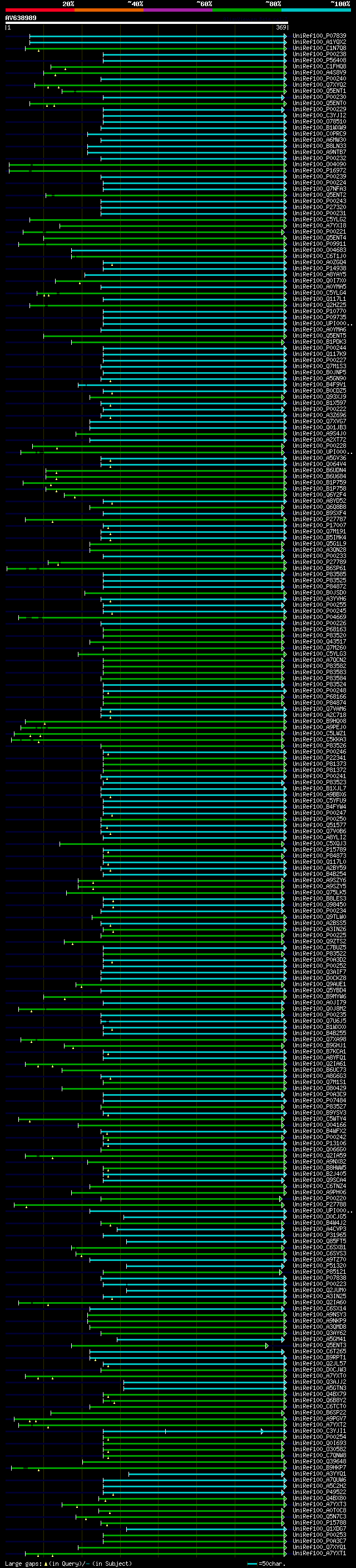
Task: Click label UniRef100_P00221
Action: pos(319,231)
